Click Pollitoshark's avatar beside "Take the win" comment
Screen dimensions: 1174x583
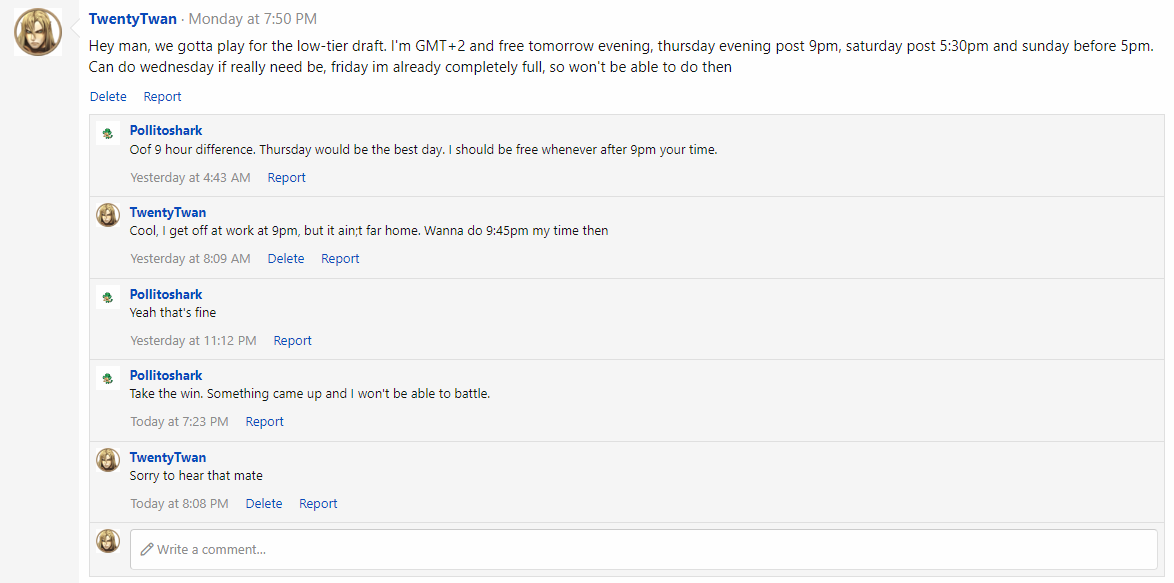point(108,378)
